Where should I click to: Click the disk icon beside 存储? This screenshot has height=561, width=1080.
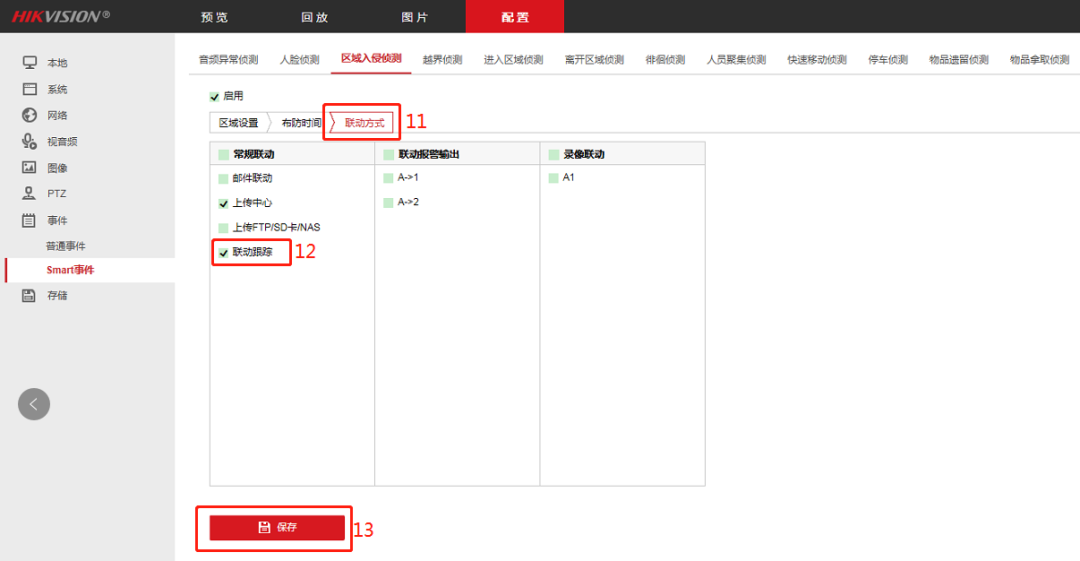pos(29,296)
